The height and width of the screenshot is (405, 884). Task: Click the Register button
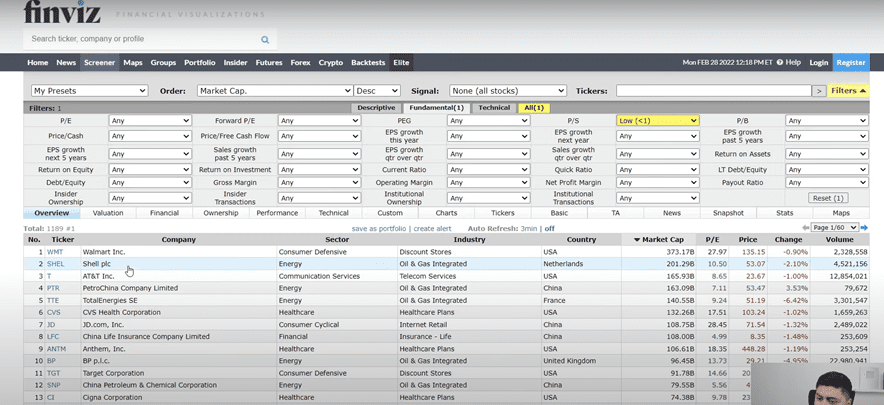[x=850, y=62]
